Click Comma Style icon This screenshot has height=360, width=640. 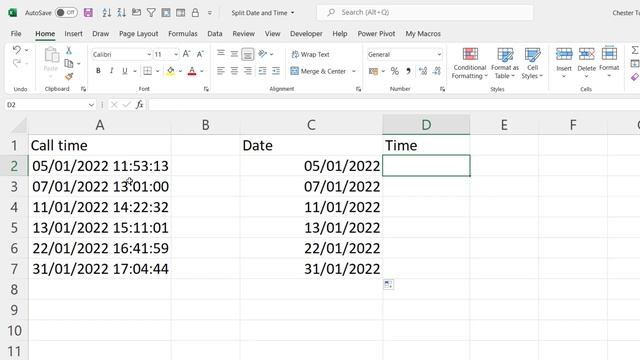[x=408, y=71]
